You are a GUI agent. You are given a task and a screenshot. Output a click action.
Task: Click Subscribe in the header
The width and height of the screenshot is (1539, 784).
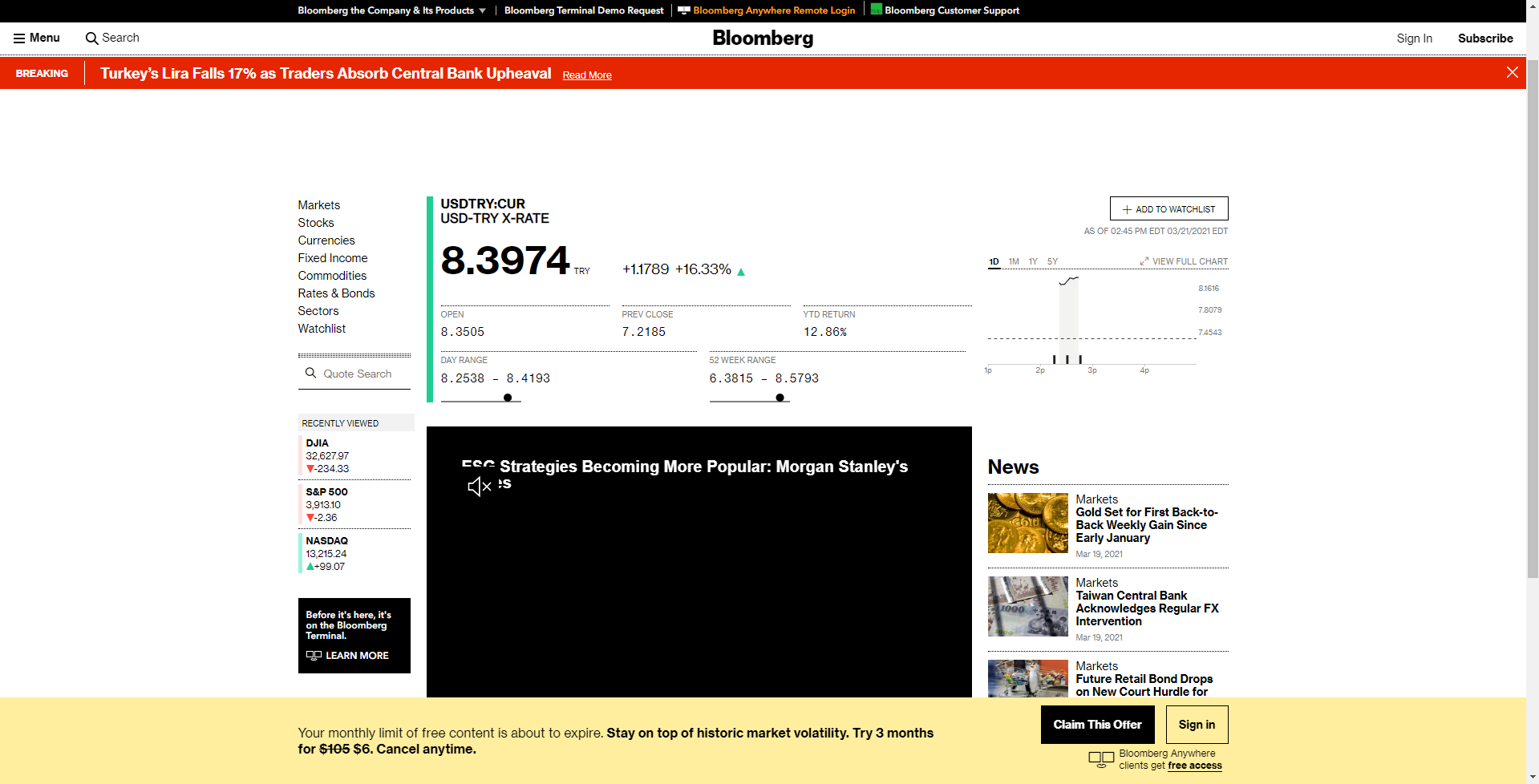1485,38
